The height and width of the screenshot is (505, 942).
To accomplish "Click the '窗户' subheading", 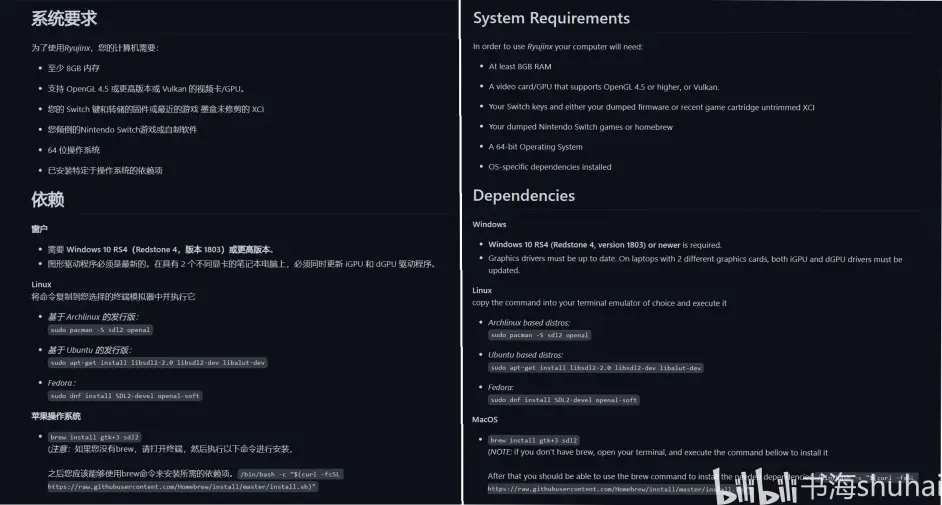I will coord(39,229).
